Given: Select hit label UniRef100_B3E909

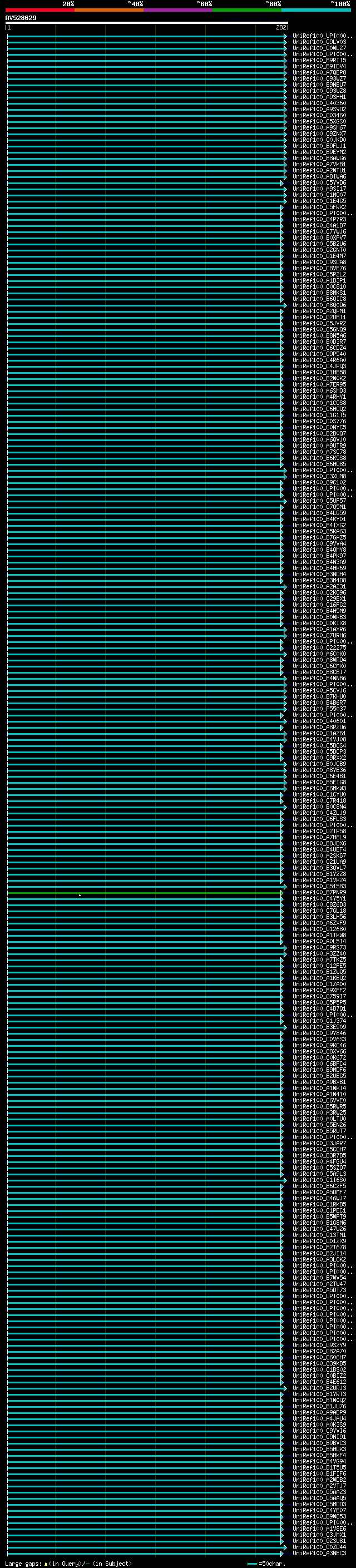Looking at the screenshot, I should tap(319, 1027).
